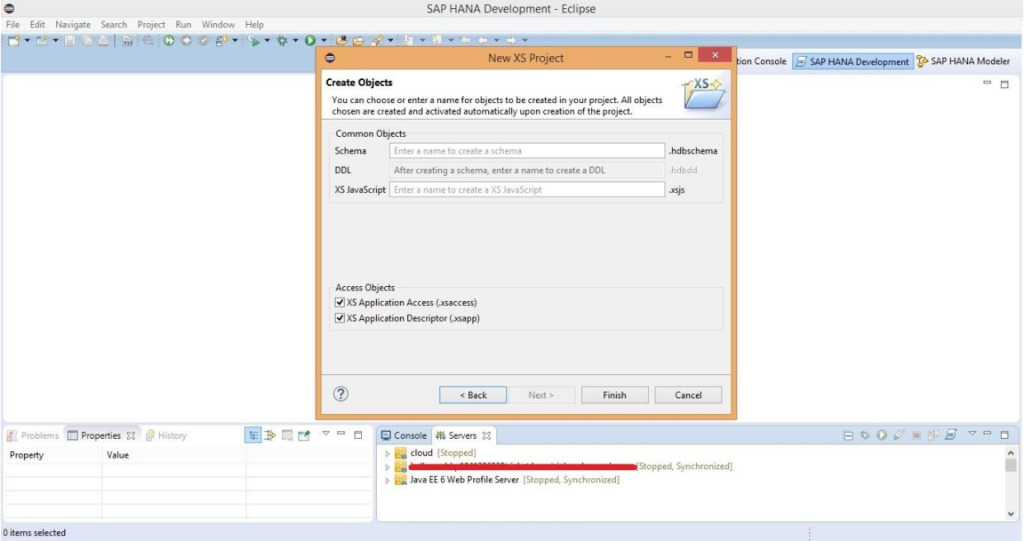Viewport: 1024px width, 541px height.
Task: Uncheck XS Application Access (.xsaccess) checkbox
Action: tap(341, 302)
